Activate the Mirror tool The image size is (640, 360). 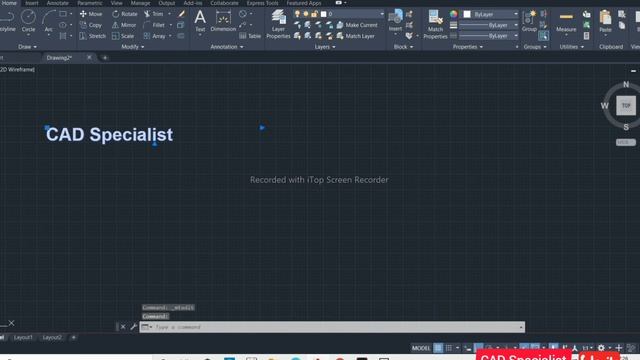(124, 25)
